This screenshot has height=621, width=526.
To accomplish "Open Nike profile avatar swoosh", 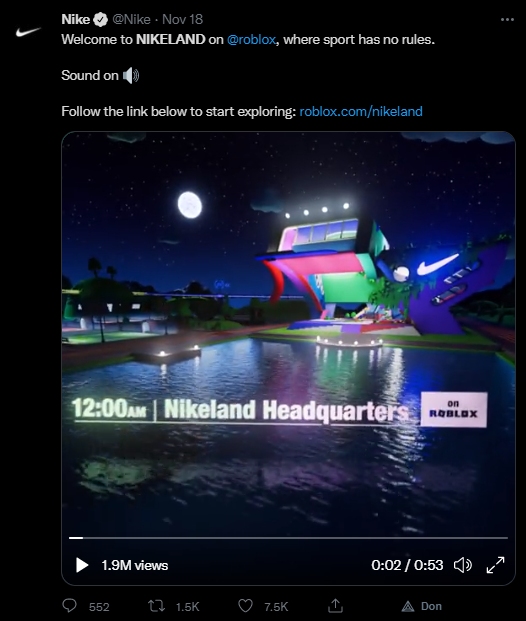I will [x=28, y=32].
